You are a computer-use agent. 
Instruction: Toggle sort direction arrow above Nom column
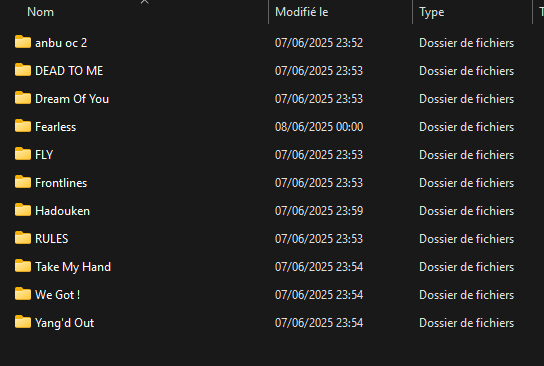coord(145,2)
